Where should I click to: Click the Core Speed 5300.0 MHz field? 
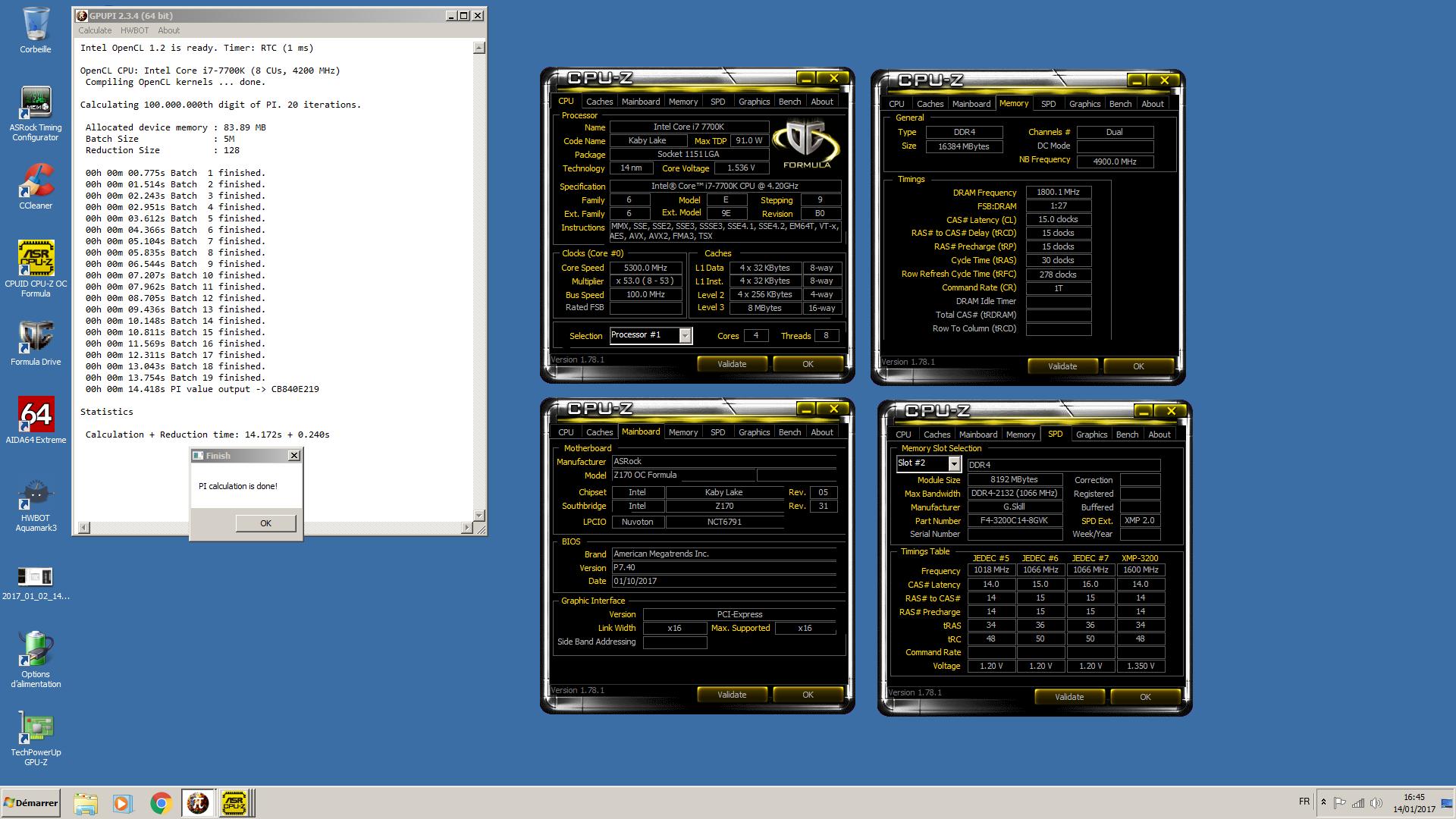pos(645,268)
